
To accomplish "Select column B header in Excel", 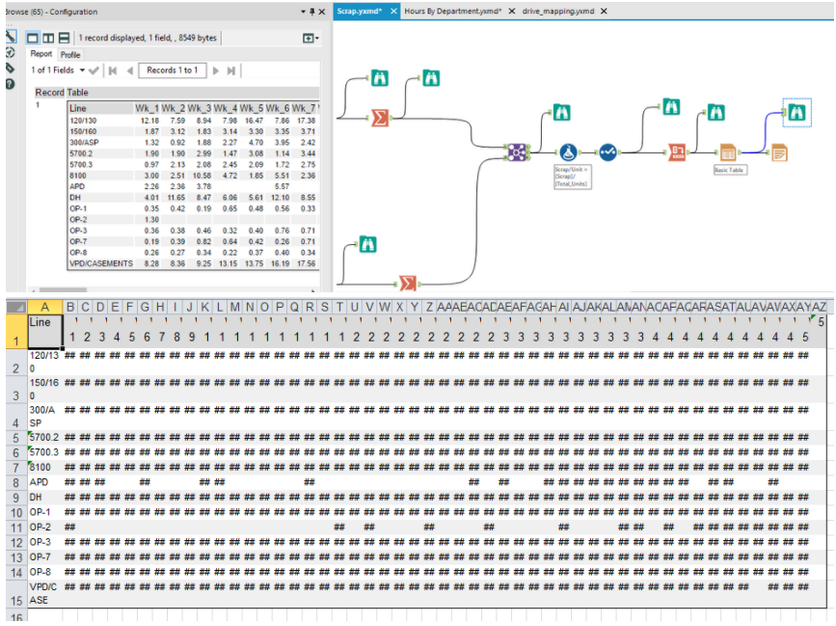I will click(x=70, y=307).
